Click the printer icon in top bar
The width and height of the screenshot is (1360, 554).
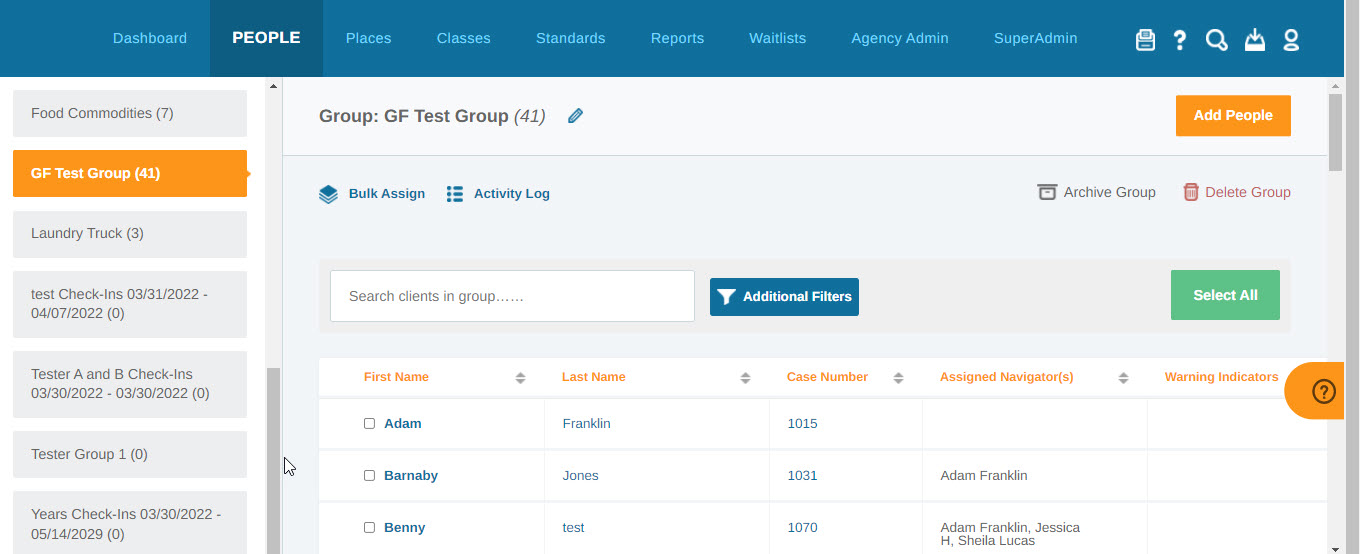point(1145,40)
